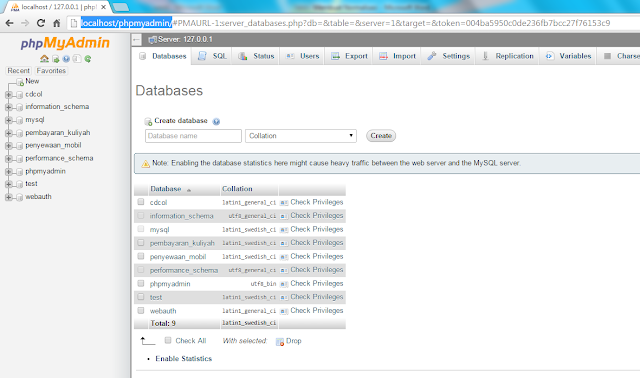Click the phpMyAdmin logo
This screenshot has width=640, height=378.
(65, 43)
